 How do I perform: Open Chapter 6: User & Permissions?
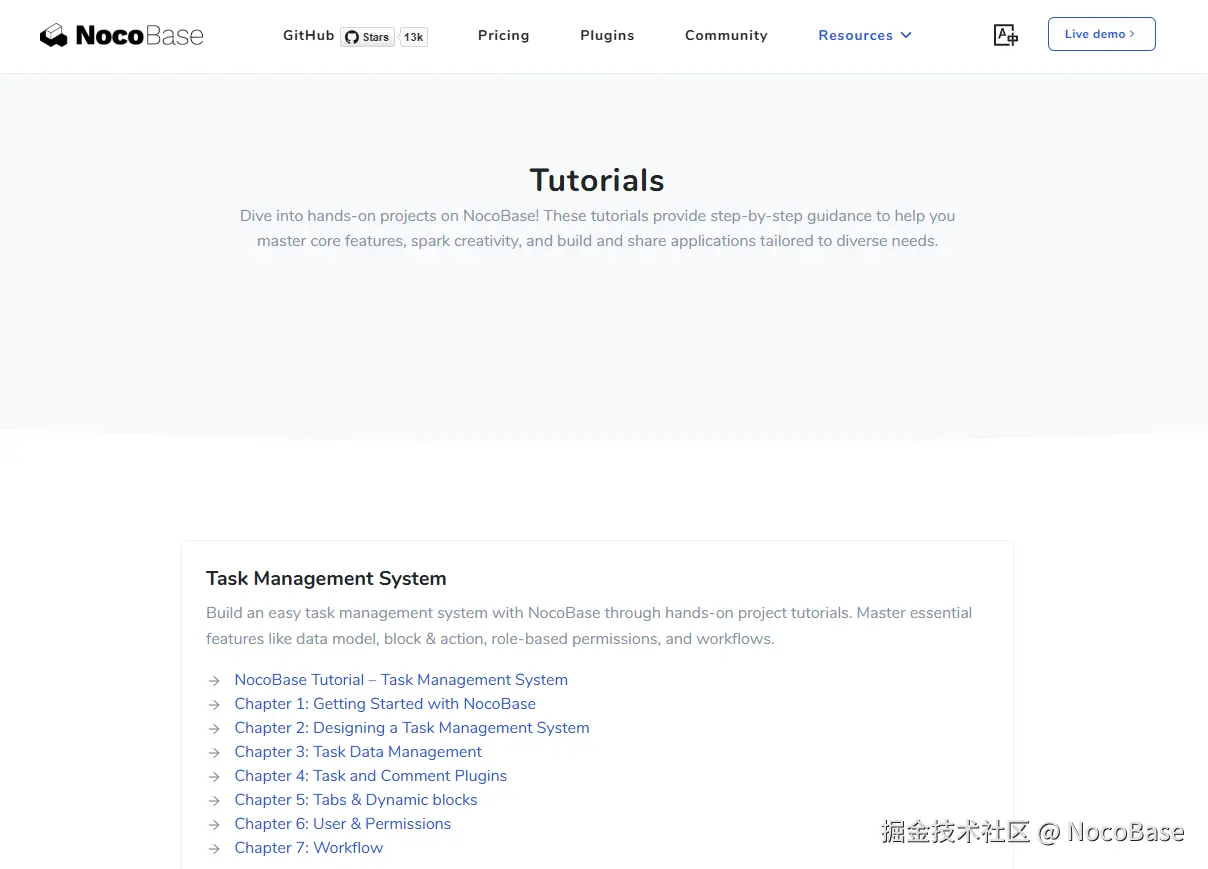[343, 824]
